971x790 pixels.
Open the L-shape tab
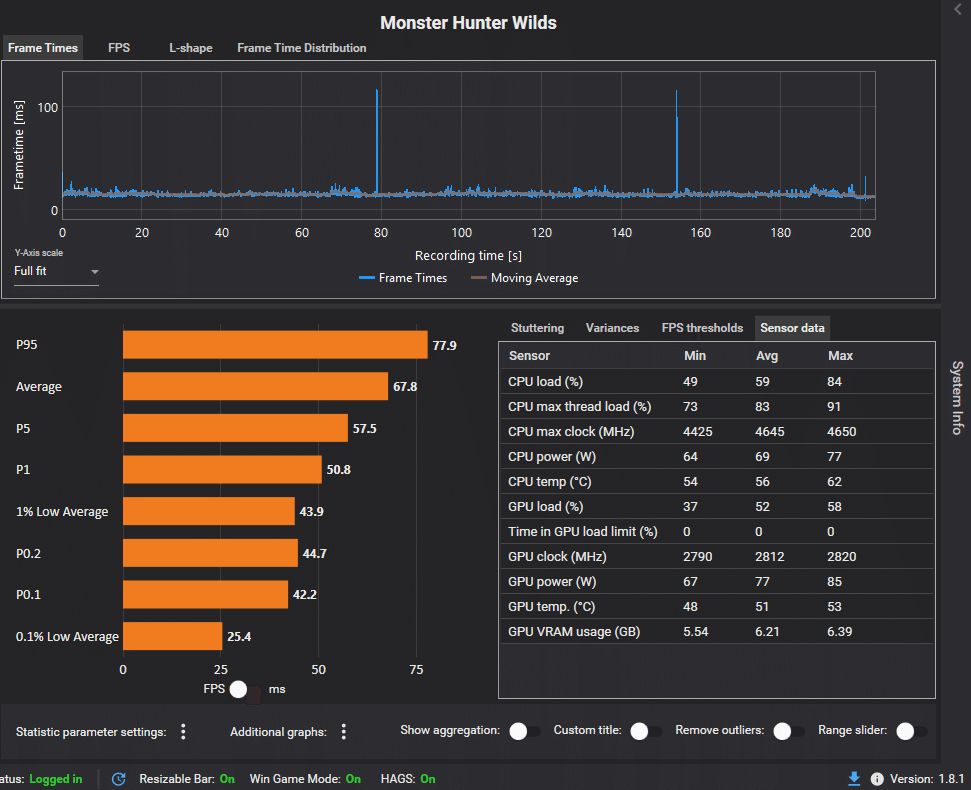(191, 48)
